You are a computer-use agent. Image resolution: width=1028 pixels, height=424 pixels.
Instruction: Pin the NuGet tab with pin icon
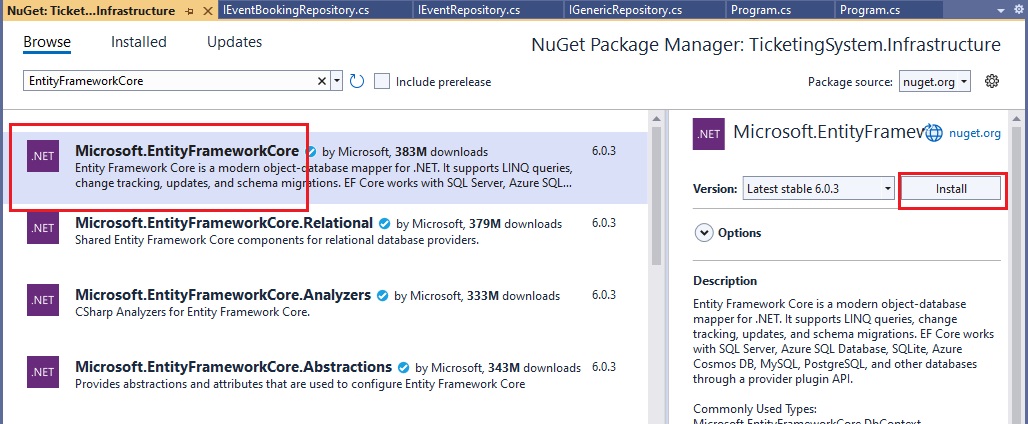coord(190,11)
